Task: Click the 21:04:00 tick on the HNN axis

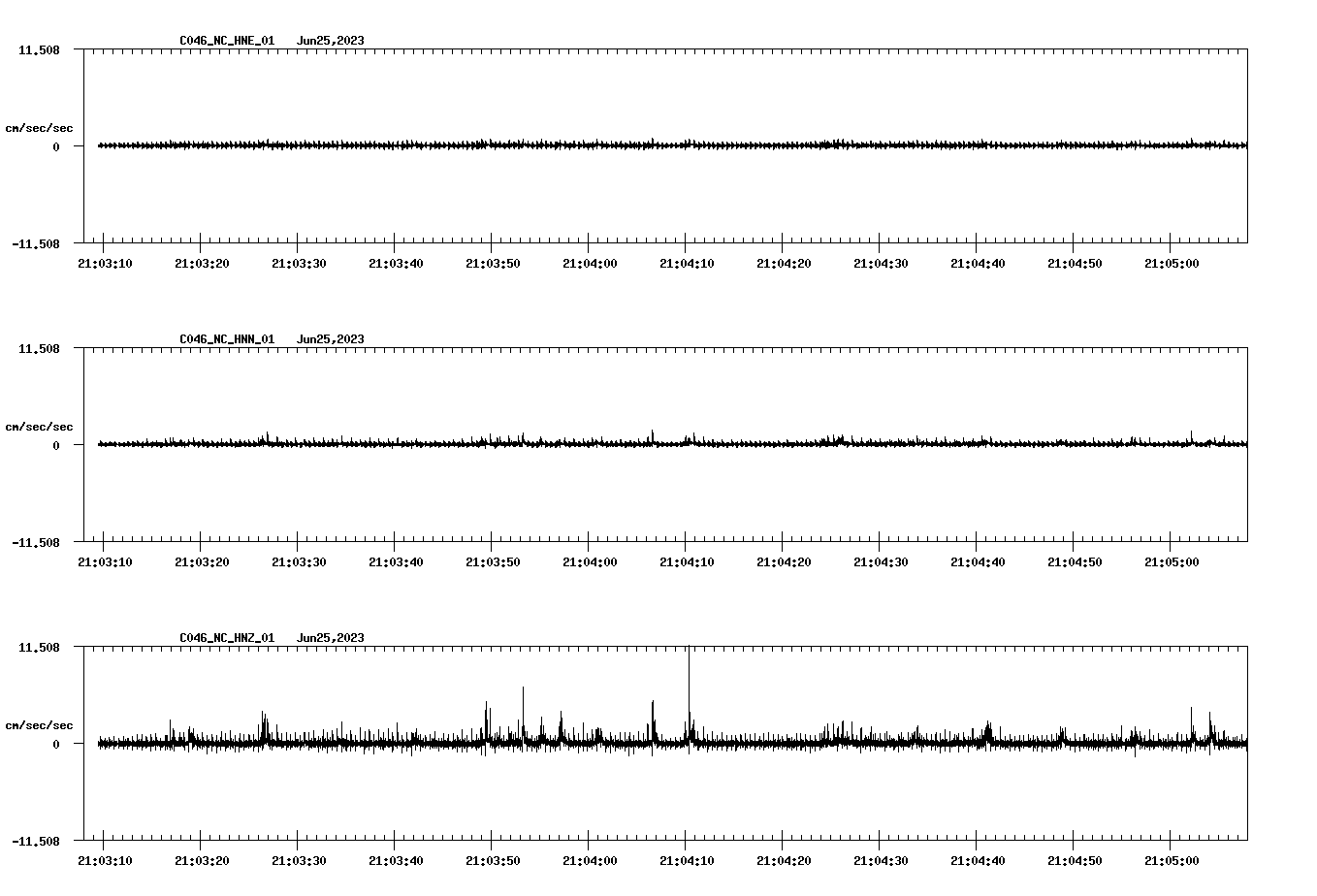Action: 590,560
